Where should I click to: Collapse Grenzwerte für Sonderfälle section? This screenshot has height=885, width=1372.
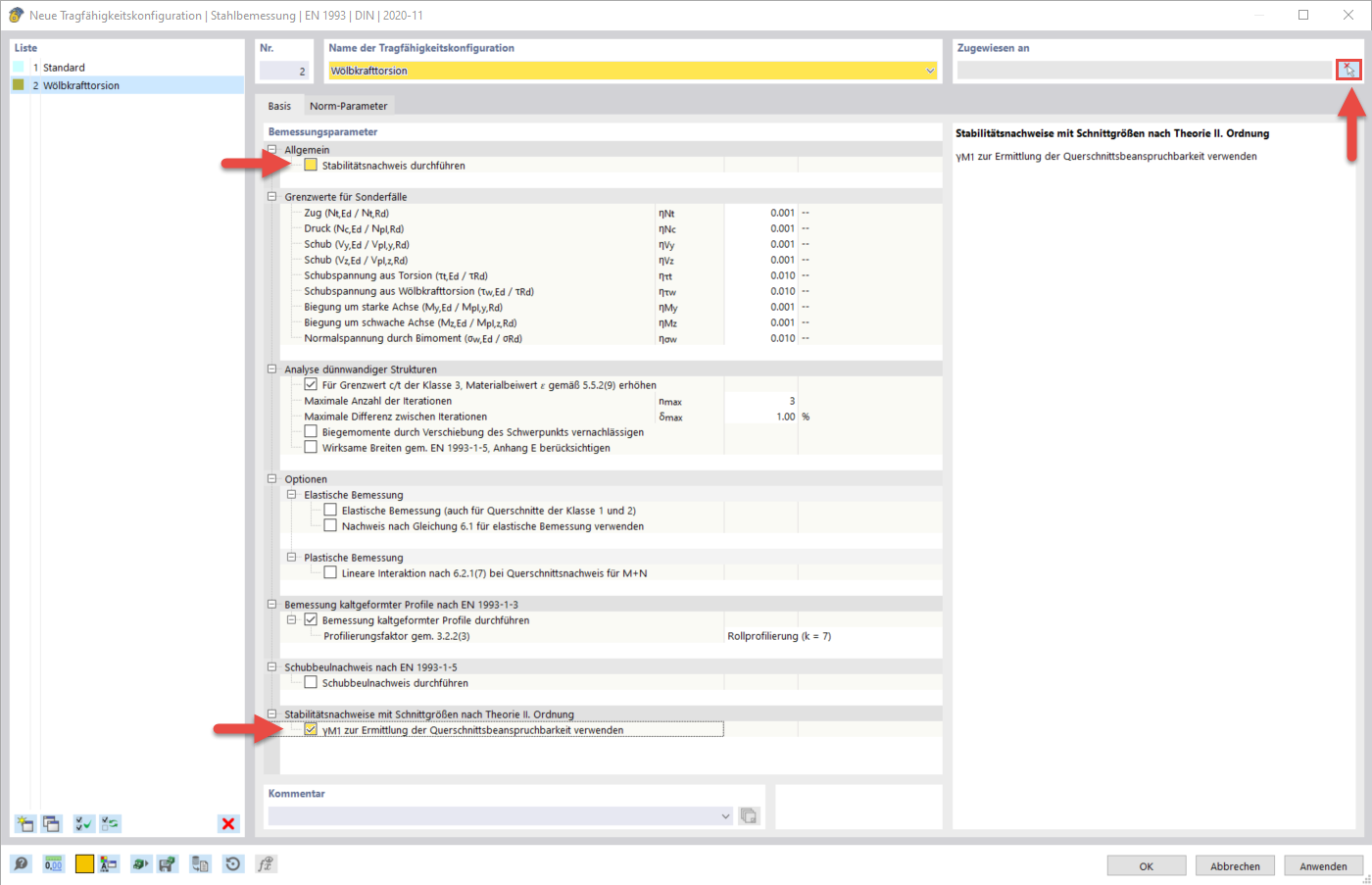(x=272, y=197)
